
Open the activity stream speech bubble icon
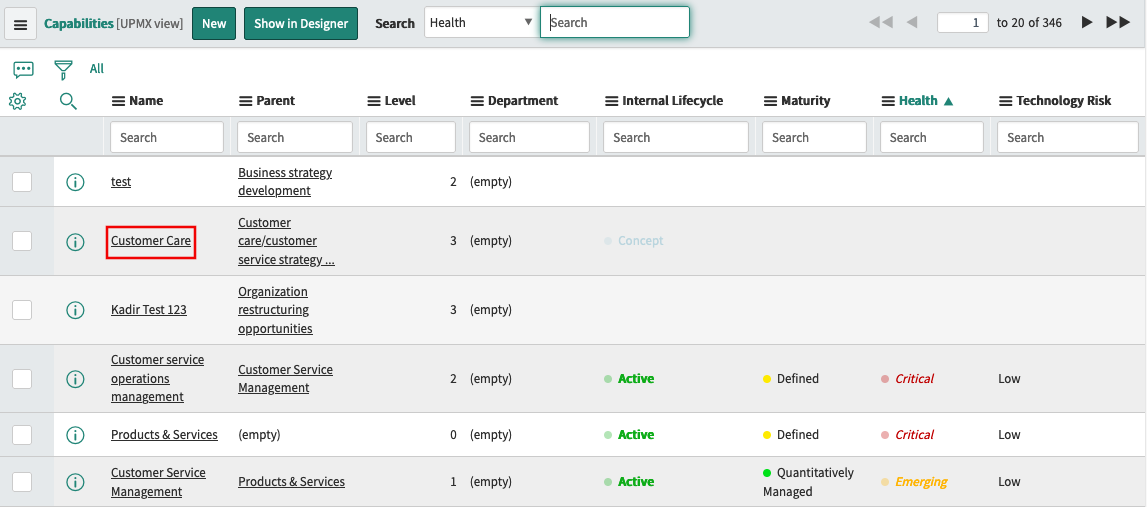pos(23,69)
